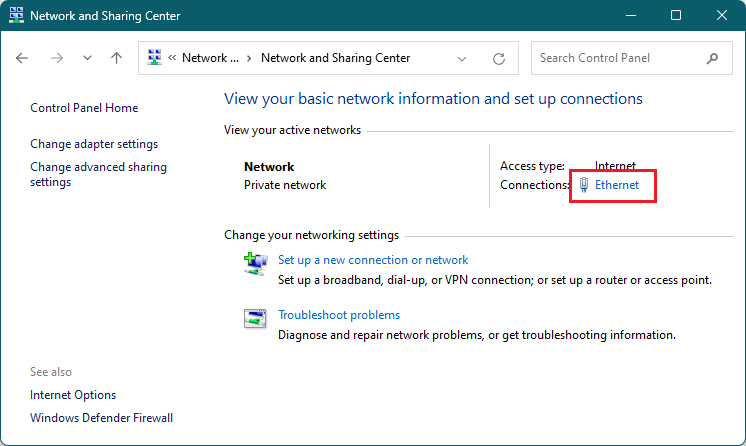Open Troubleshoot problems
The width and height of the screenshot is (746, 446).
point(339,315)
